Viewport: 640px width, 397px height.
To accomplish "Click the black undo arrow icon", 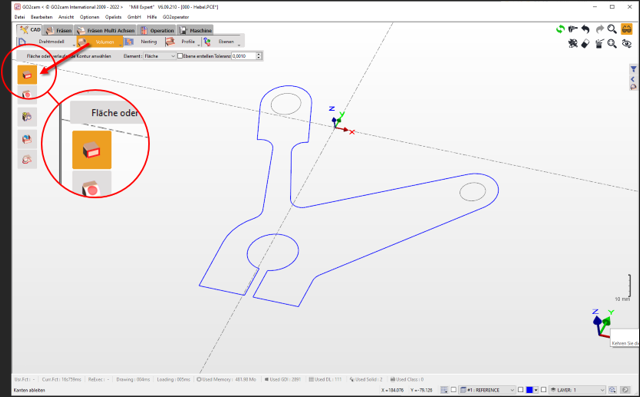I will point(586,29).
